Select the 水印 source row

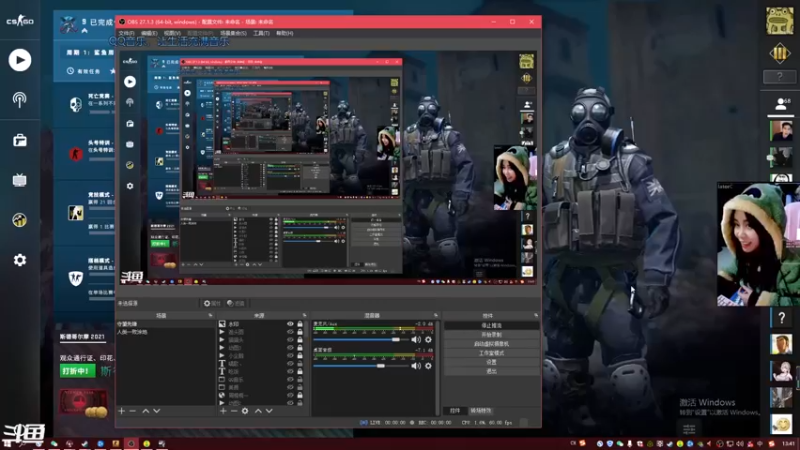coord(260,324)
